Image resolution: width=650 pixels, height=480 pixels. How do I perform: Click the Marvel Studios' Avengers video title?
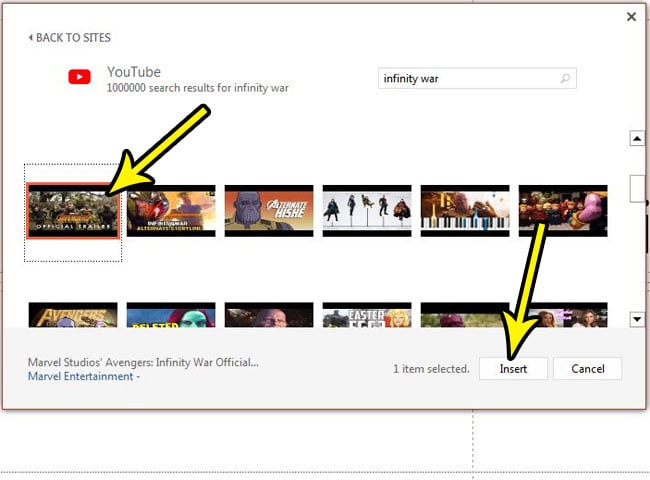(x=143, y=362)
